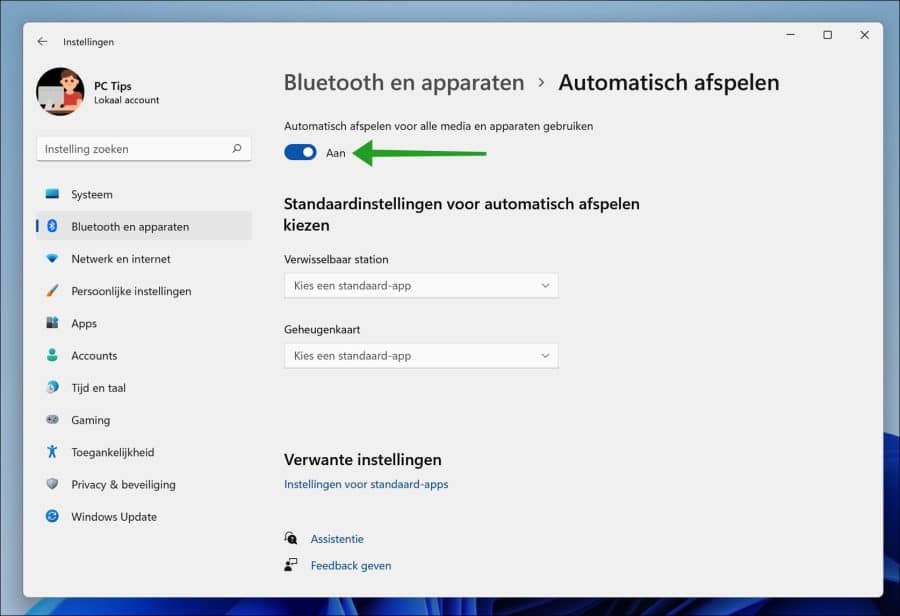Click the Gaming controller icon
The width and height of the screenshot is (900, 616).
(x=52, y=419)
